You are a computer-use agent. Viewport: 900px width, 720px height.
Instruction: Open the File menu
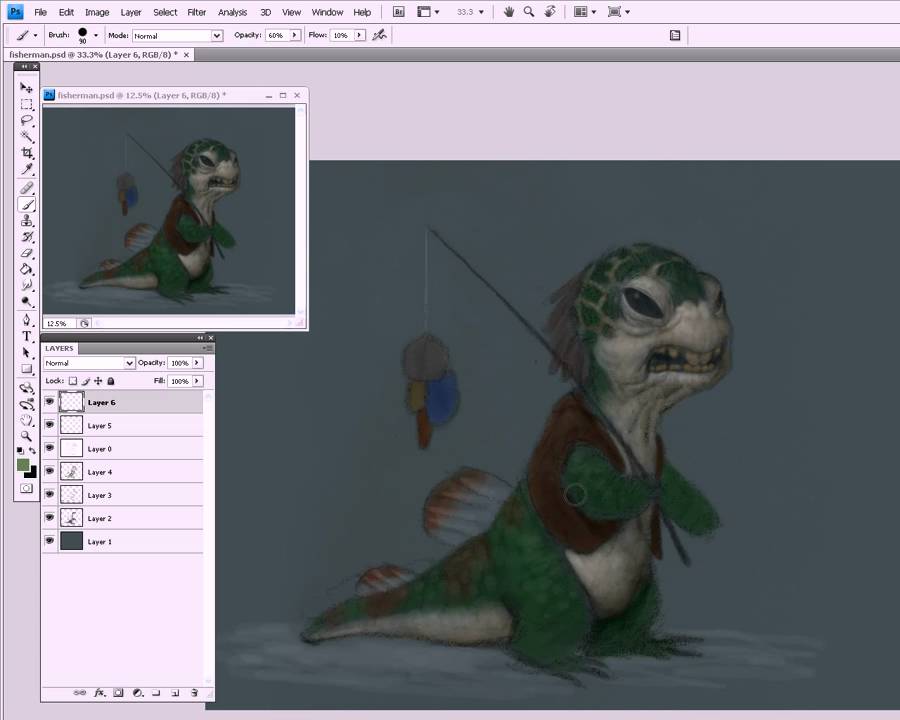click(40, 12)
